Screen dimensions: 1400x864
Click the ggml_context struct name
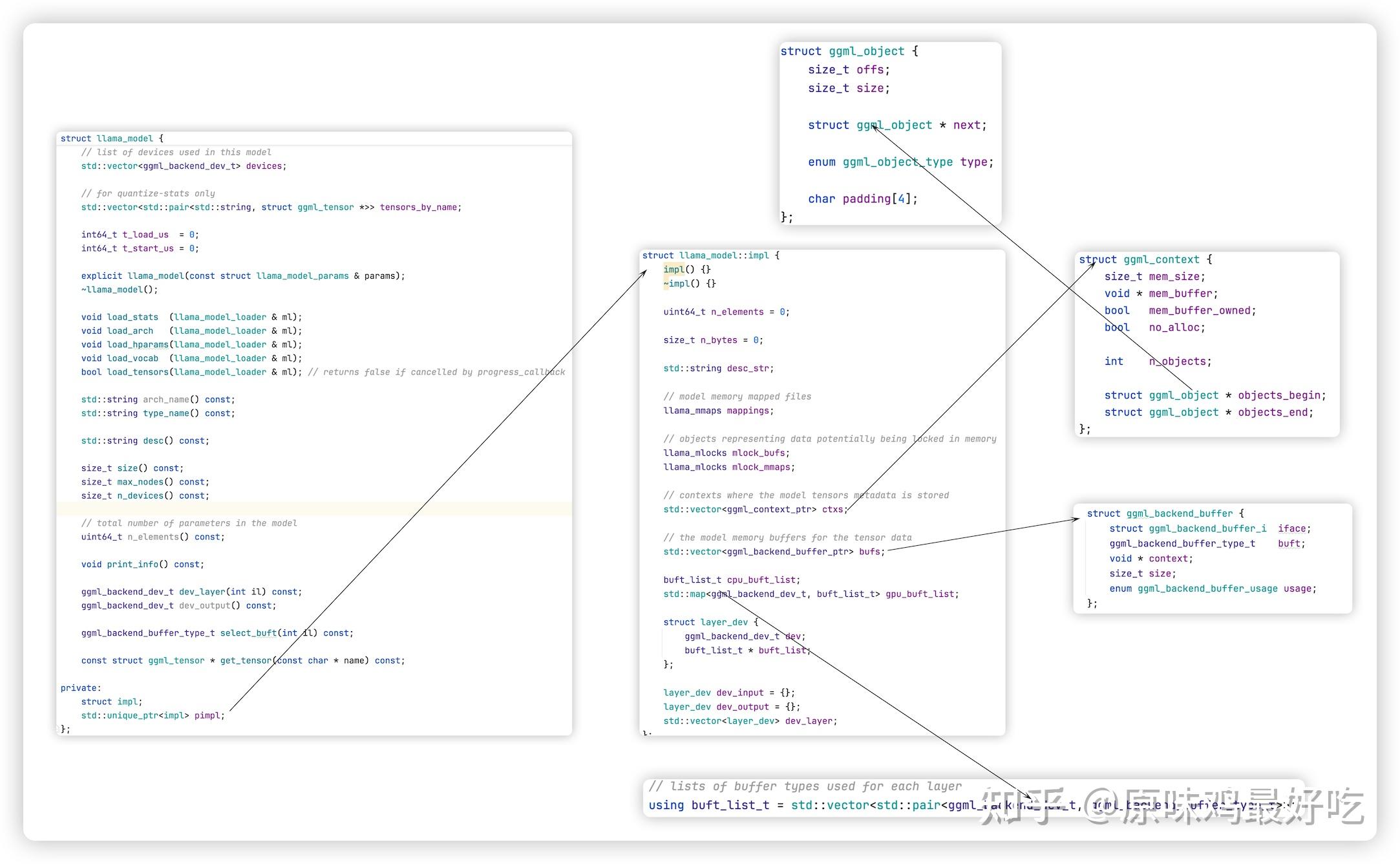[1161, 259]
